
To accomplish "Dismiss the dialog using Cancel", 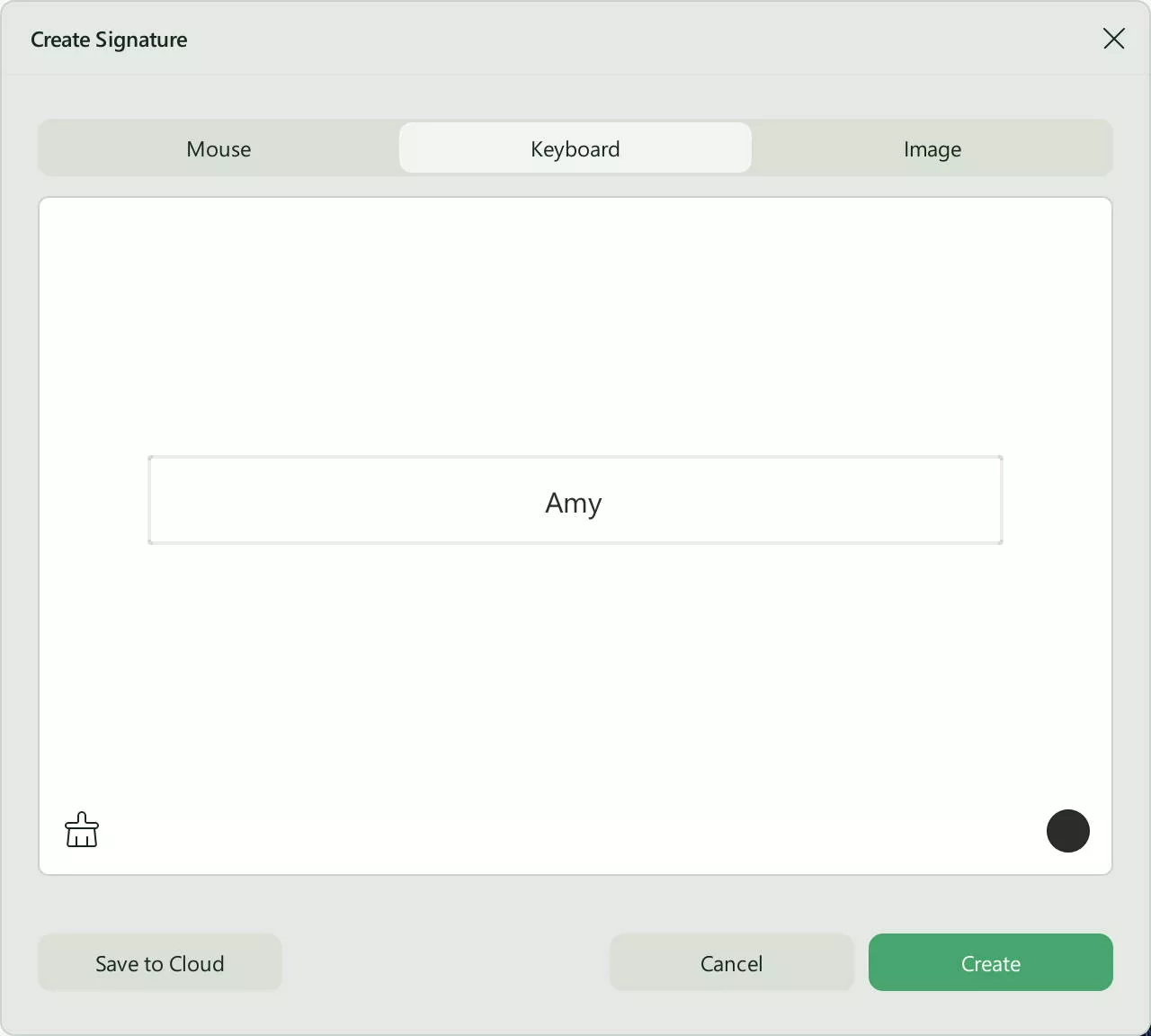I will 731,962.
